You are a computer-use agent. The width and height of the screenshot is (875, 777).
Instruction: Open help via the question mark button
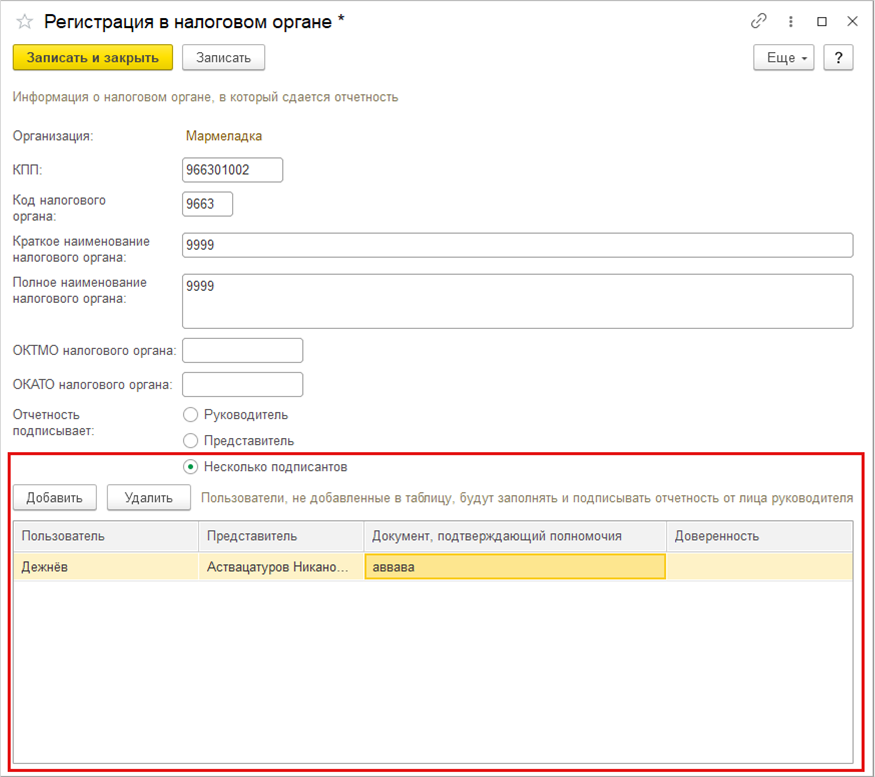tap(838, 57)
